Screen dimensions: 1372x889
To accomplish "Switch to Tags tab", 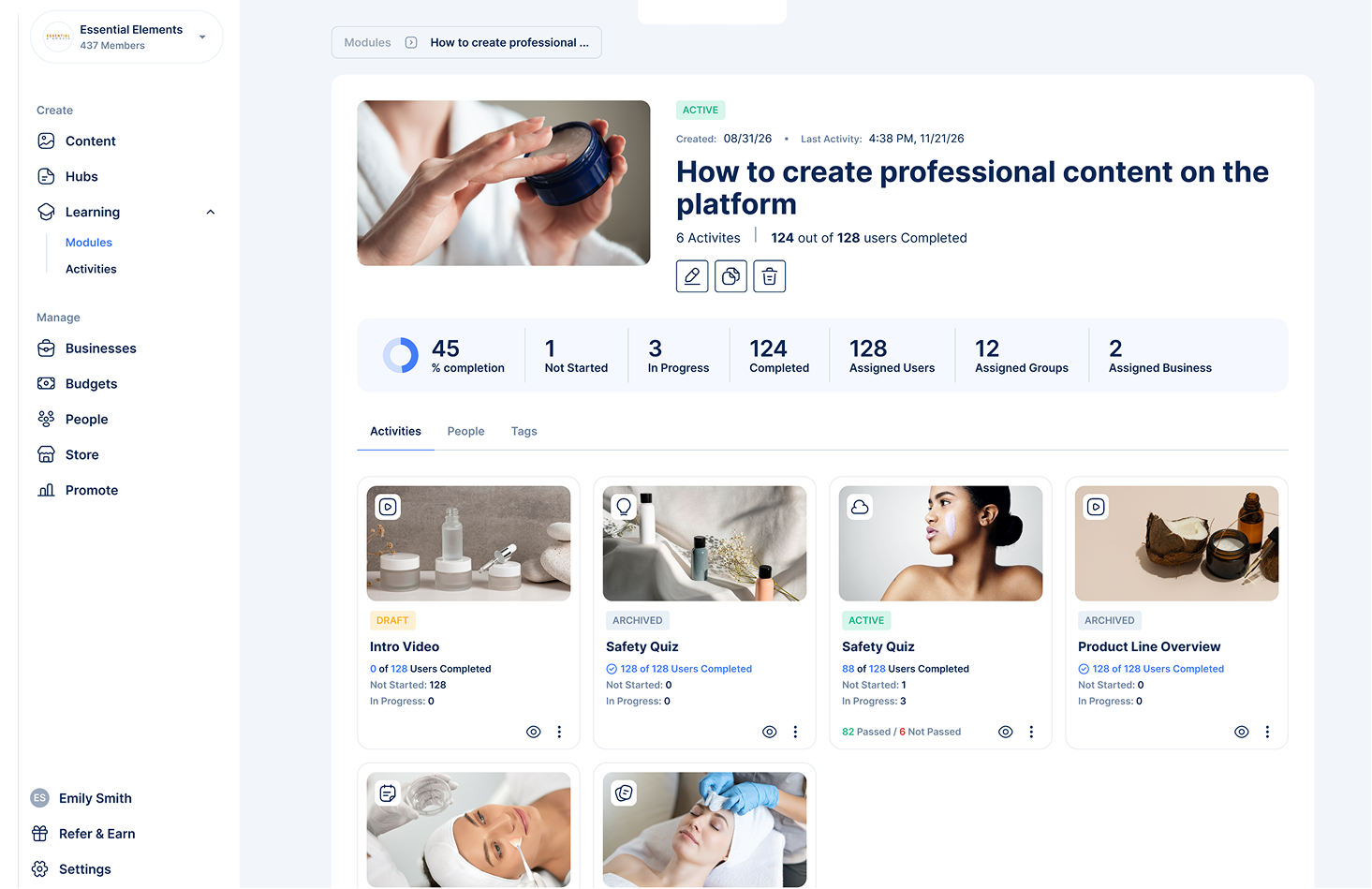I will pos(524,431).
